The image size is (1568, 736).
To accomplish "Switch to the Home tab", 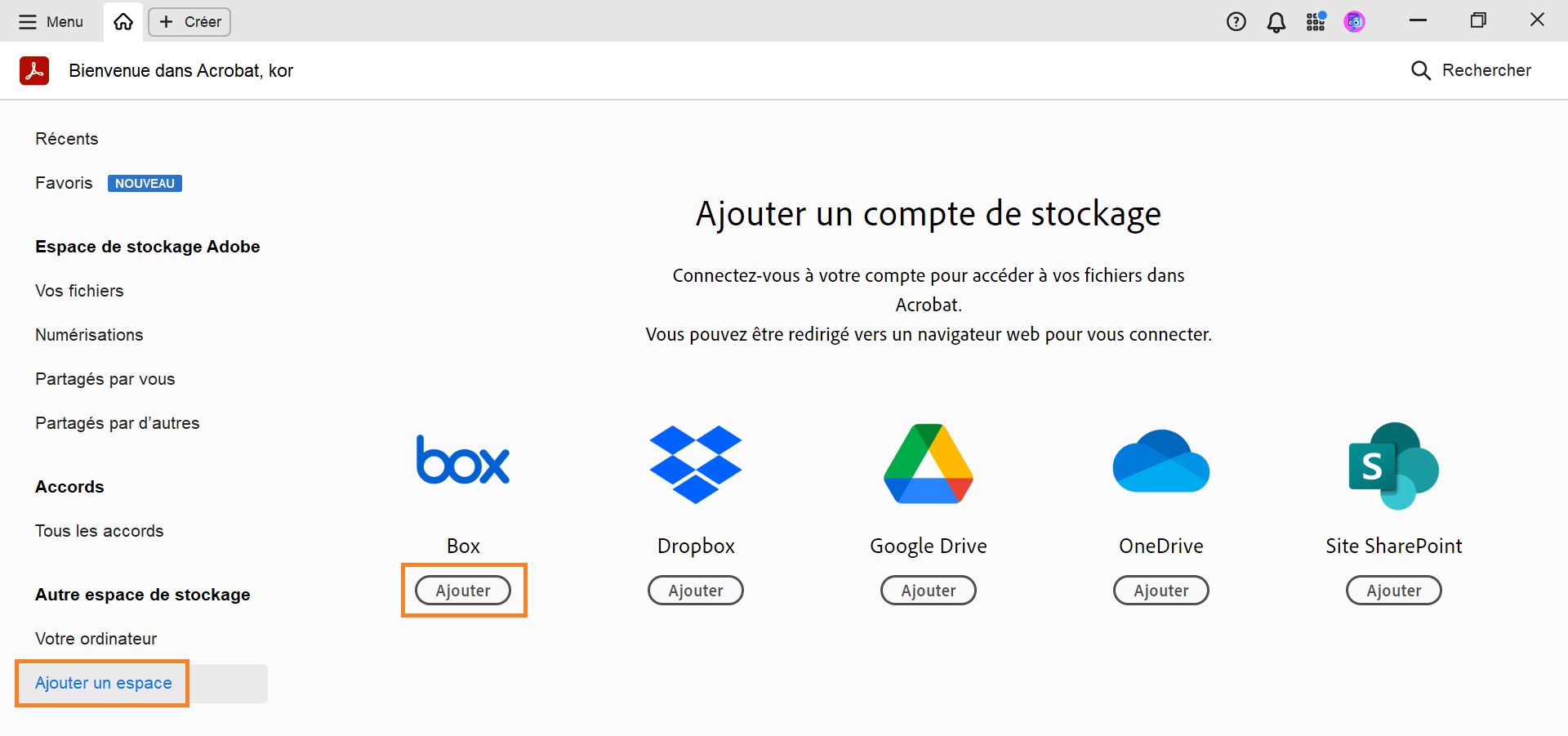I will point(122,22).
